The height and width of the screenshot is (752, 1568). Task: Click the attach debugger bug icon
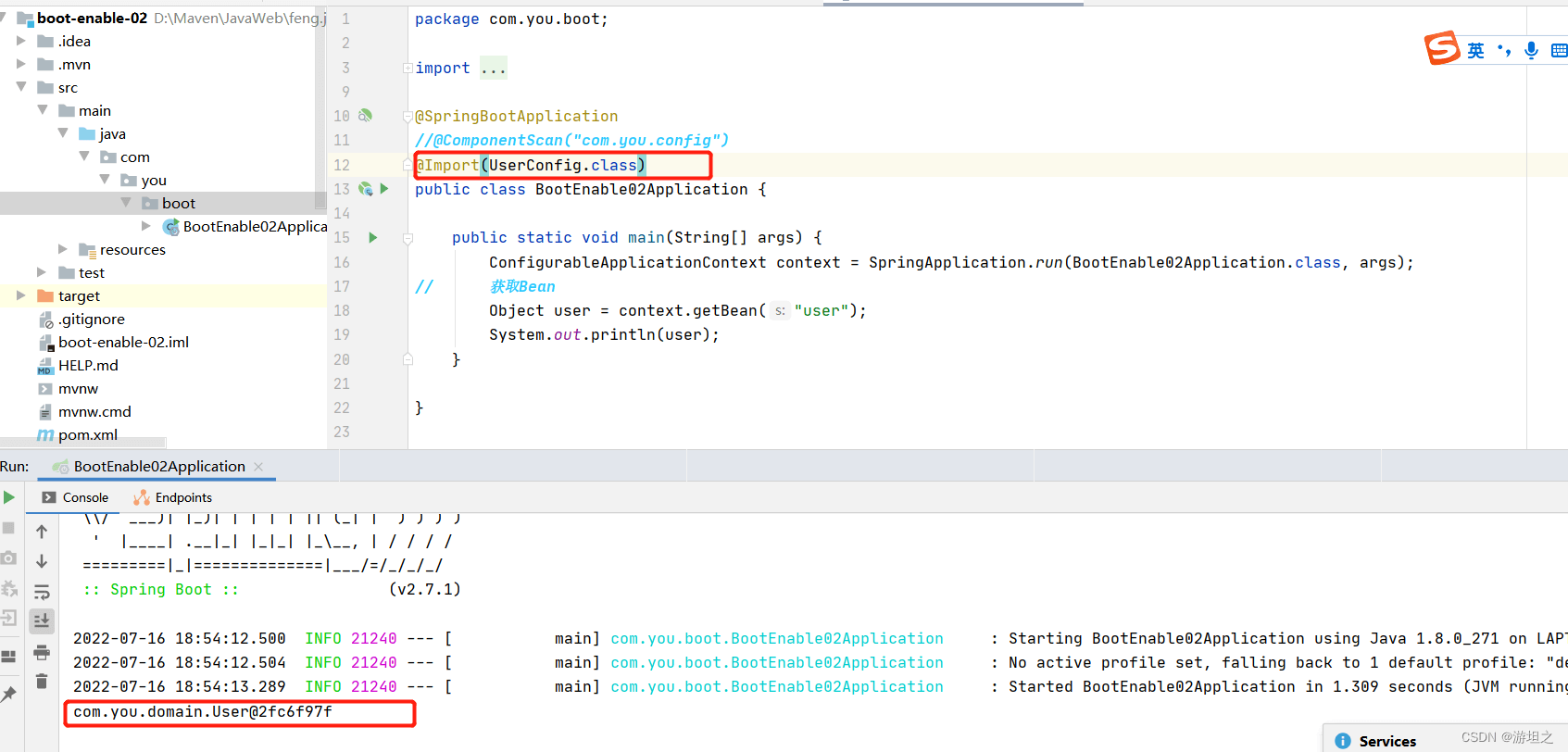[9, 588]
